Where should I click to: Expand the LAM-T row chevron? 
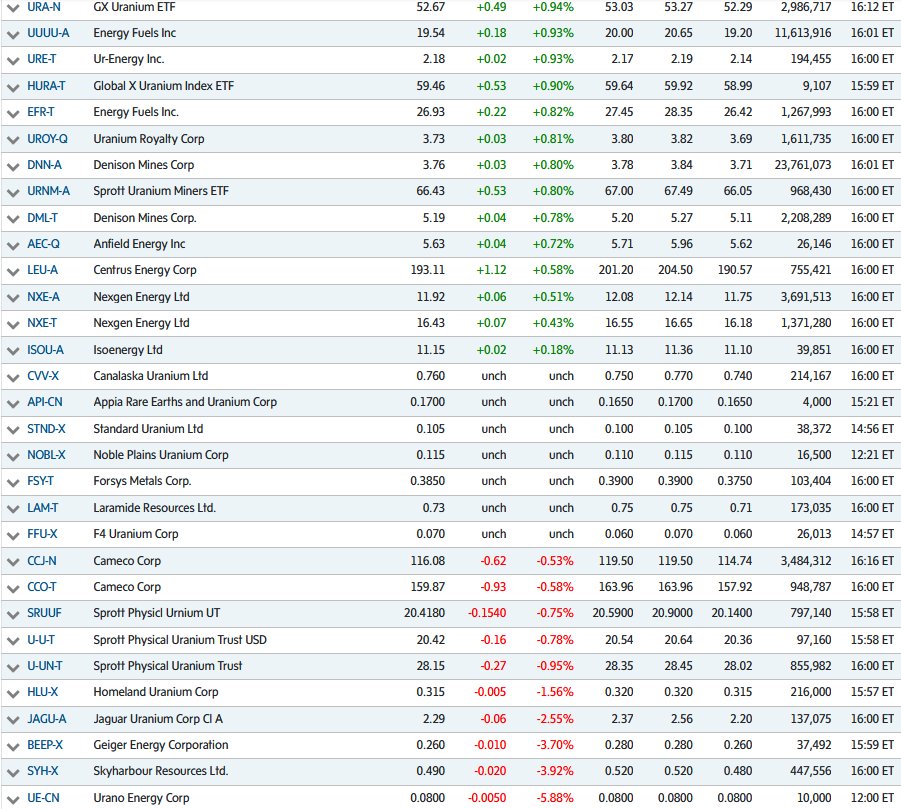[13, 510]
